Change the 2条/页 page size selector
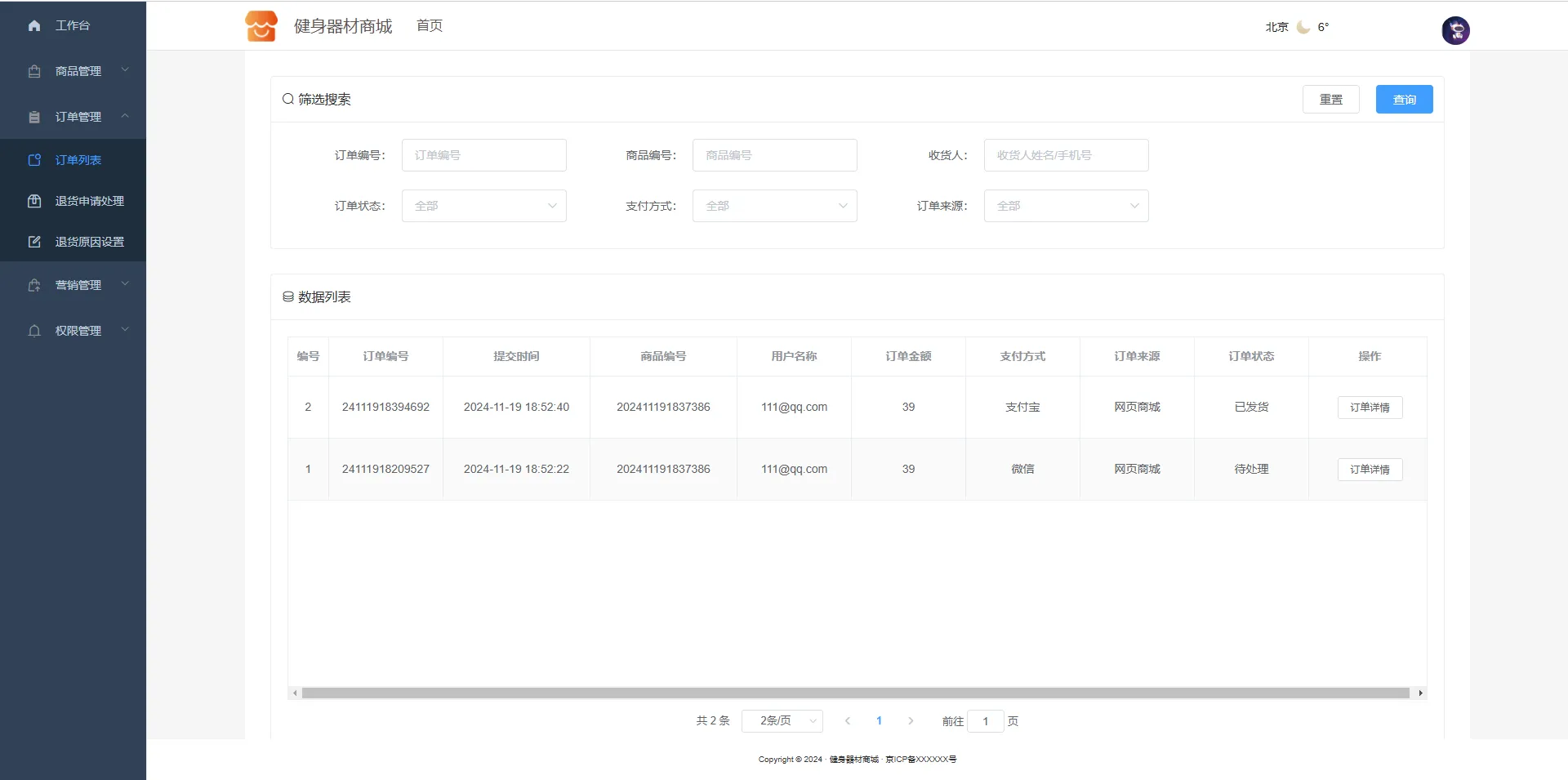This screenshot has height=780, width=1568. (x=782, y=721)
